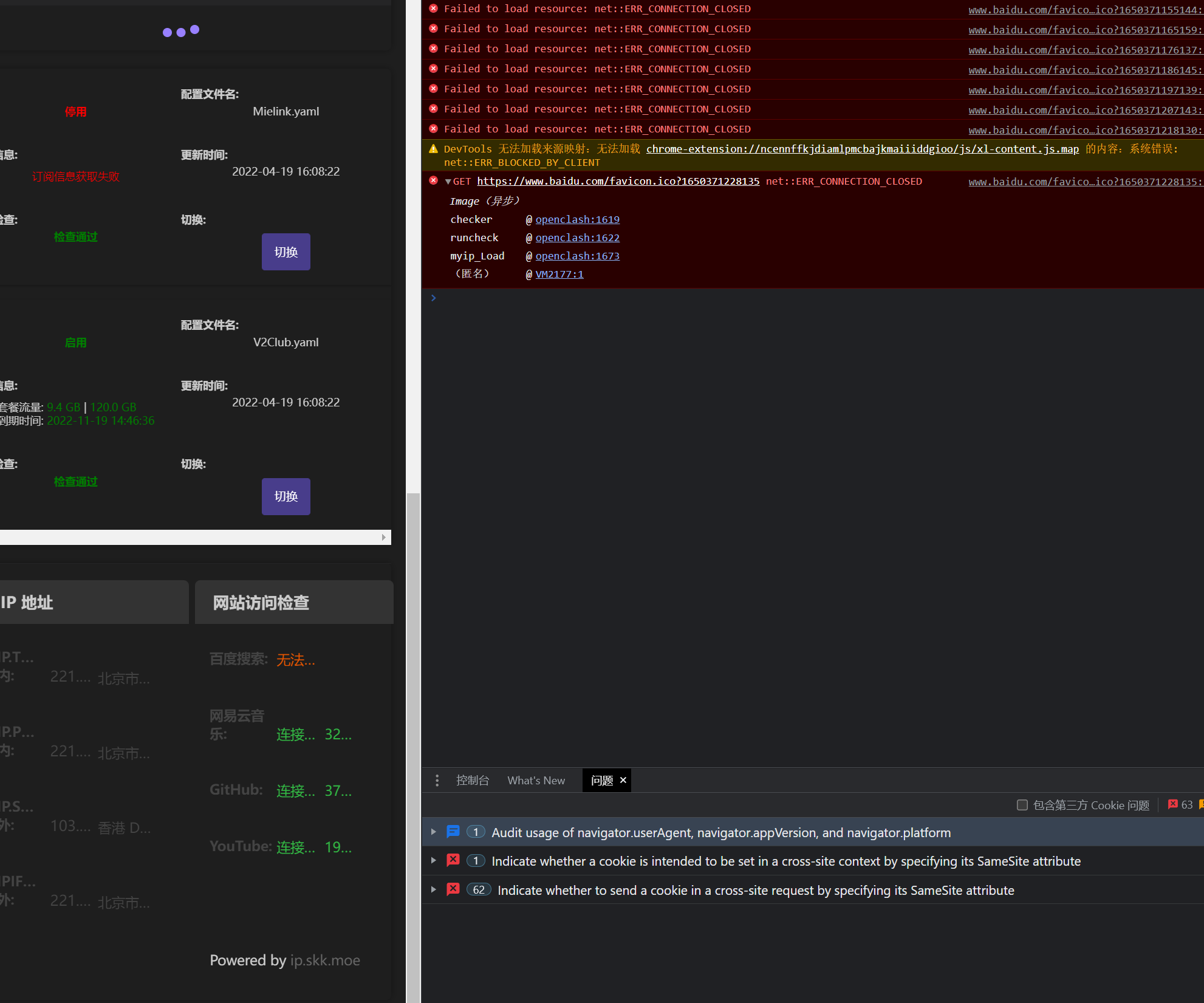Click the red error icon on first ERR_CONNECTION_CLOSED row
The height and width of the screenshot is (1003, 1204).
(x=433, y=9)
